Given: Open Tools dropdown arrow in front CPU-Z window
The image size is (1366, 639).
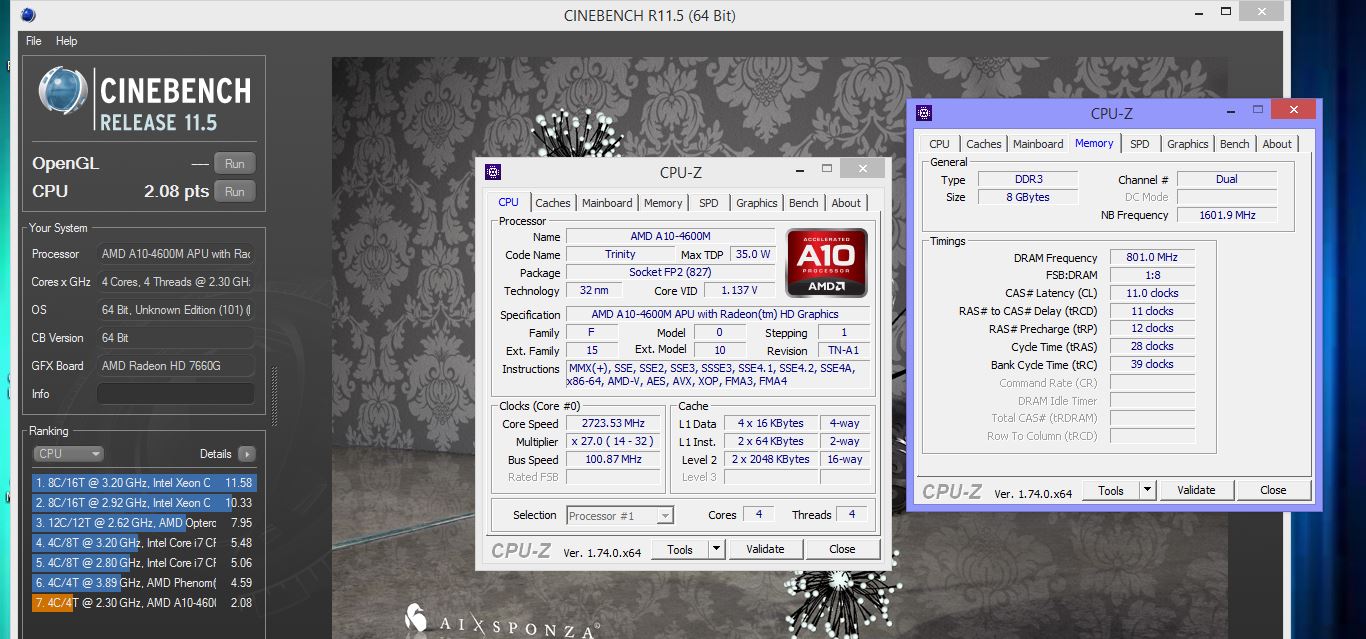Looking at the screenshot, I should tap(717, 549).
